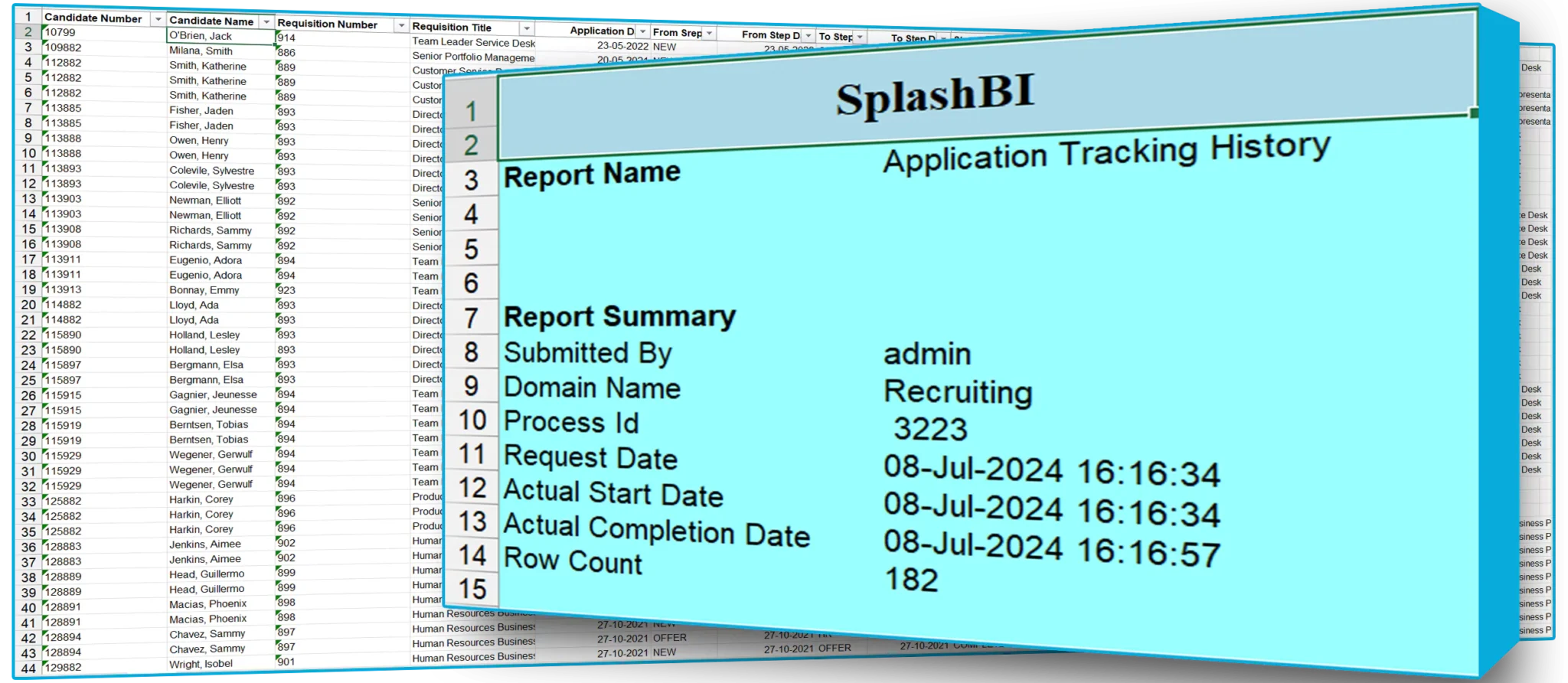Viewport: 1568px width, 683px height.
Task: Click the Team Leader Service Desk cell
Action: point(473,43)
